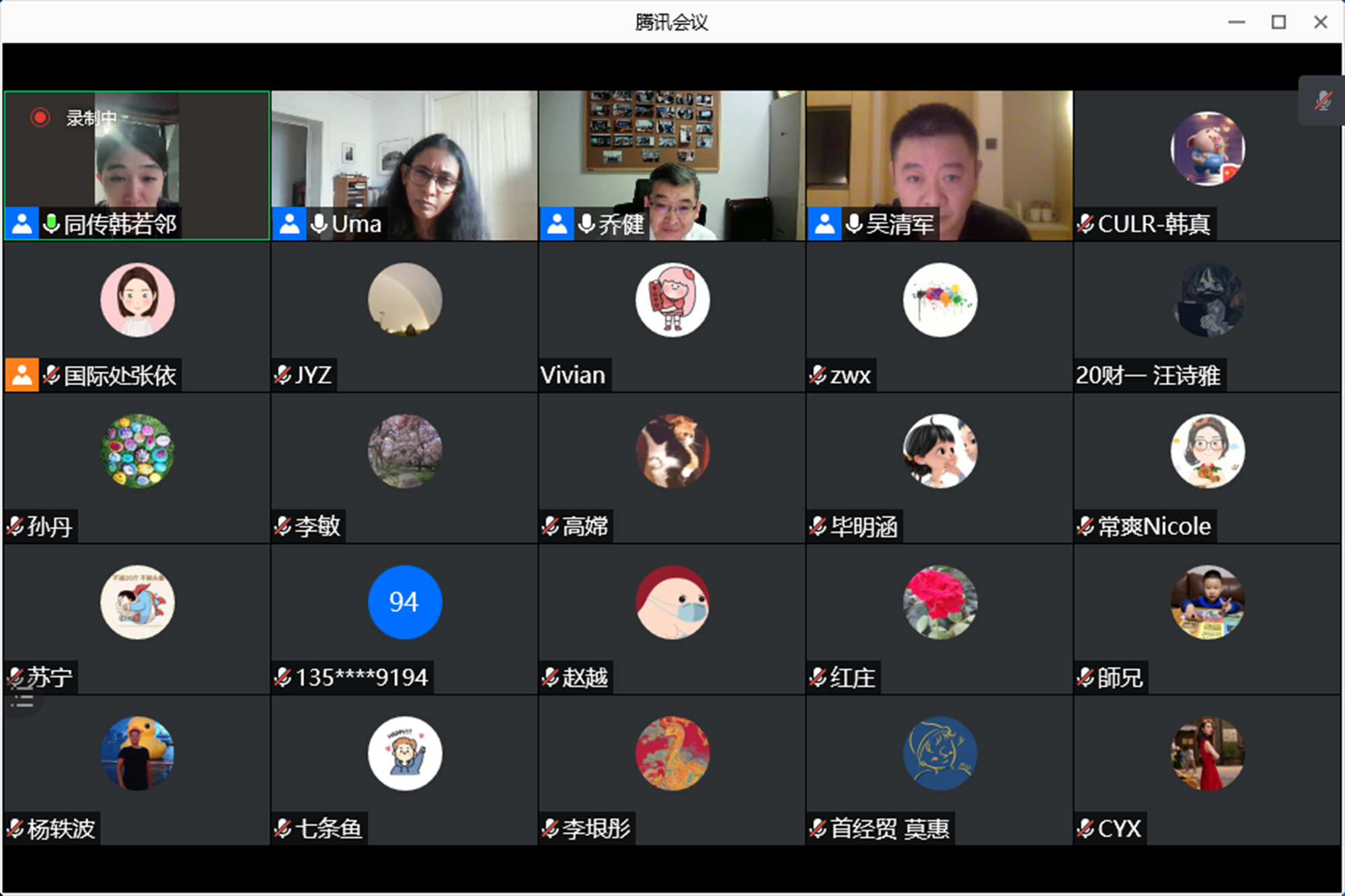Click the red recording indicator icon

(40, 118)
